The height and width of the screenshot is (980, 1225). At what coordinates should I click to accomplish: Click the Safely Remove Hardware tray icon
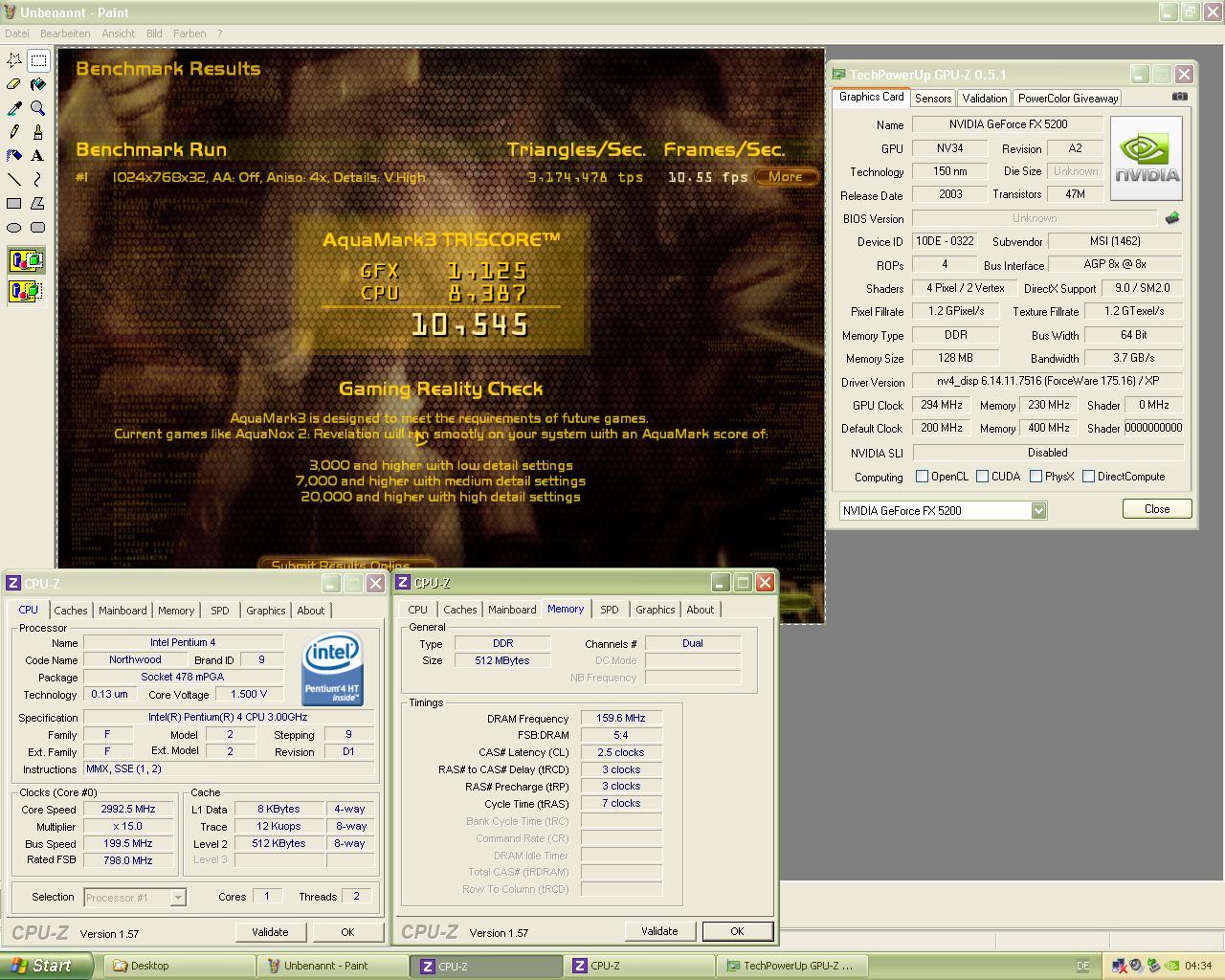(x=1153, y=966)
